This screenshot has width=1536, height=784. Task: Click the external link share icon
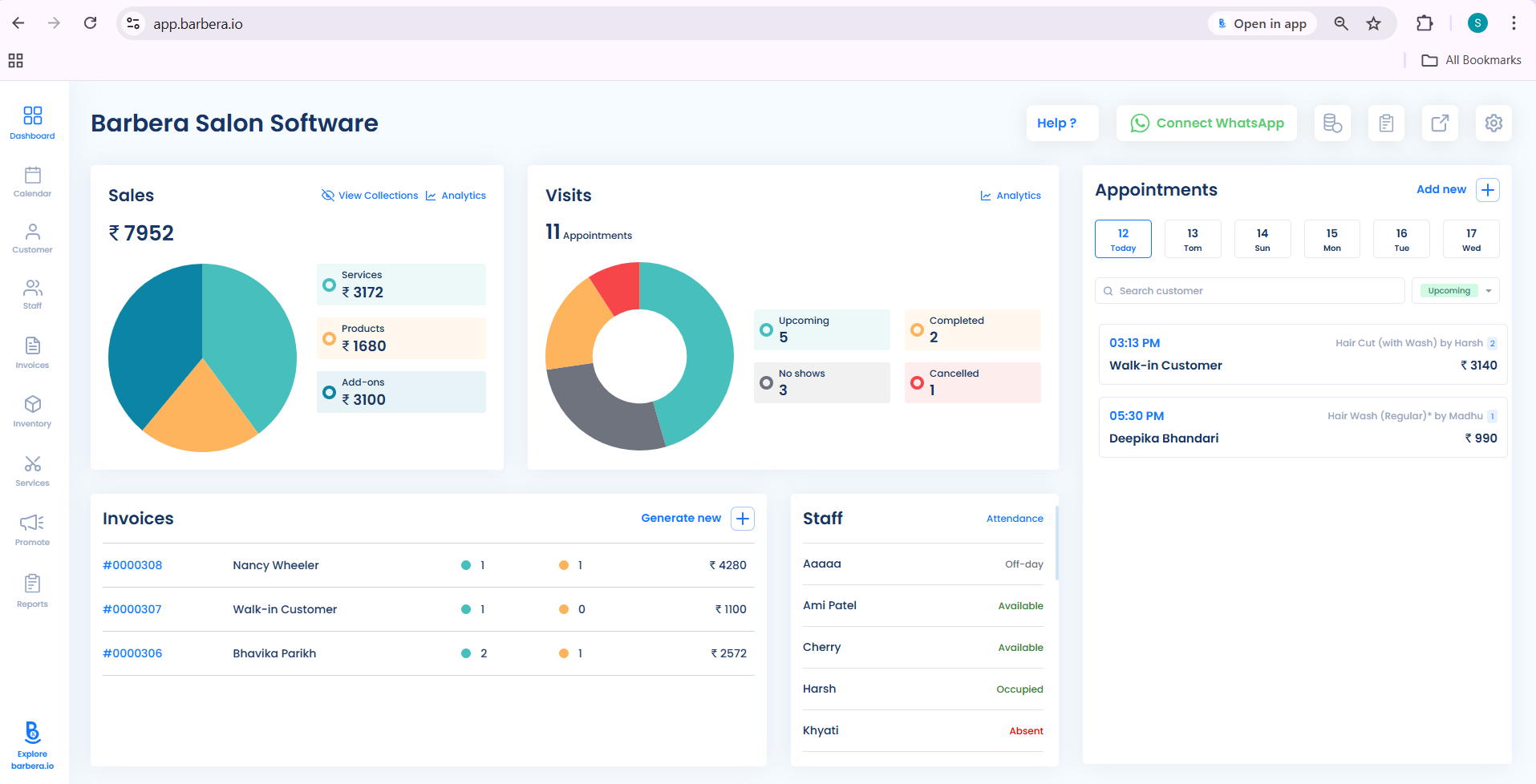coord(1440,123)
